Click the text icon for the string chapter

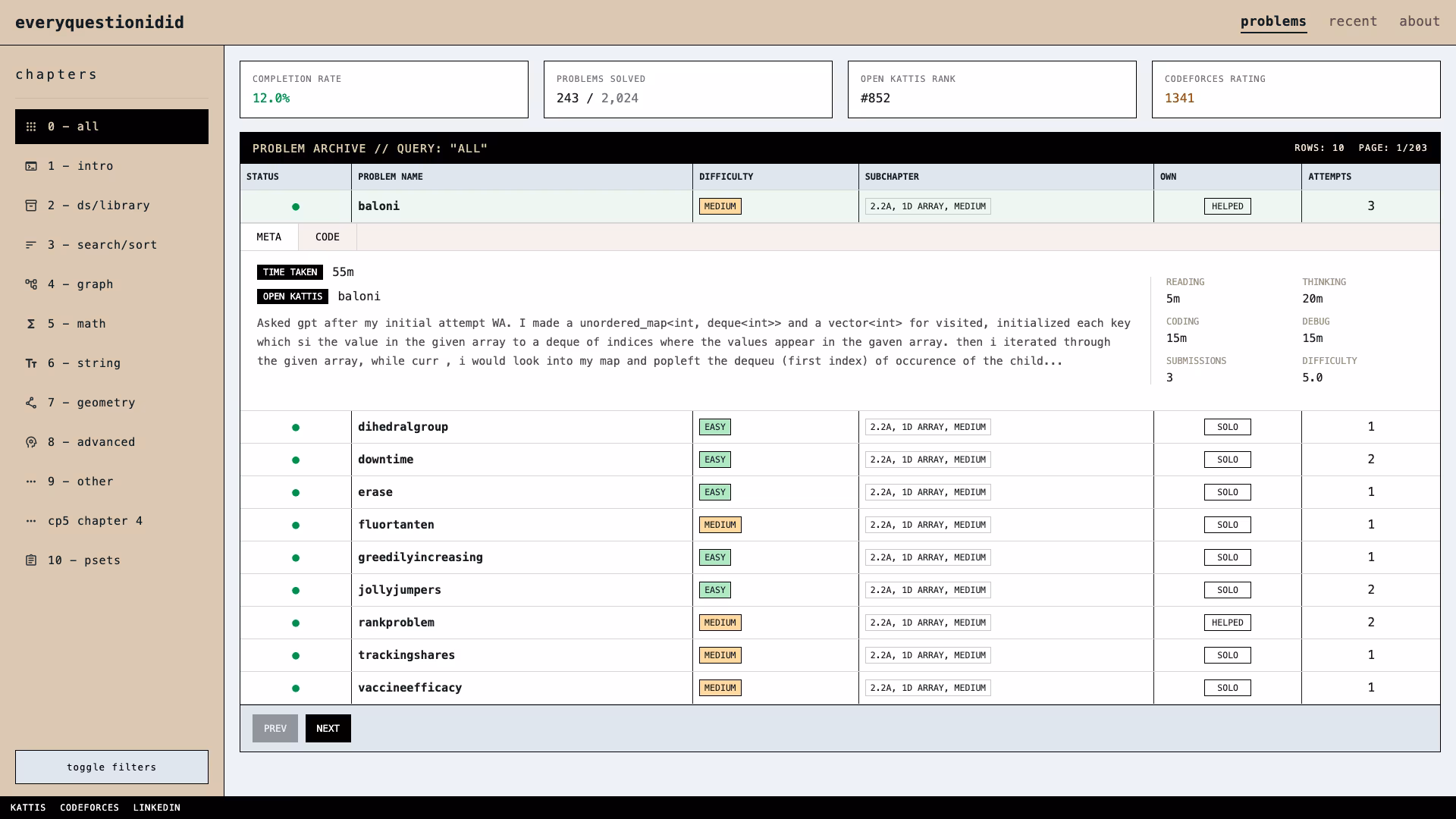click(x=31, y=363)
